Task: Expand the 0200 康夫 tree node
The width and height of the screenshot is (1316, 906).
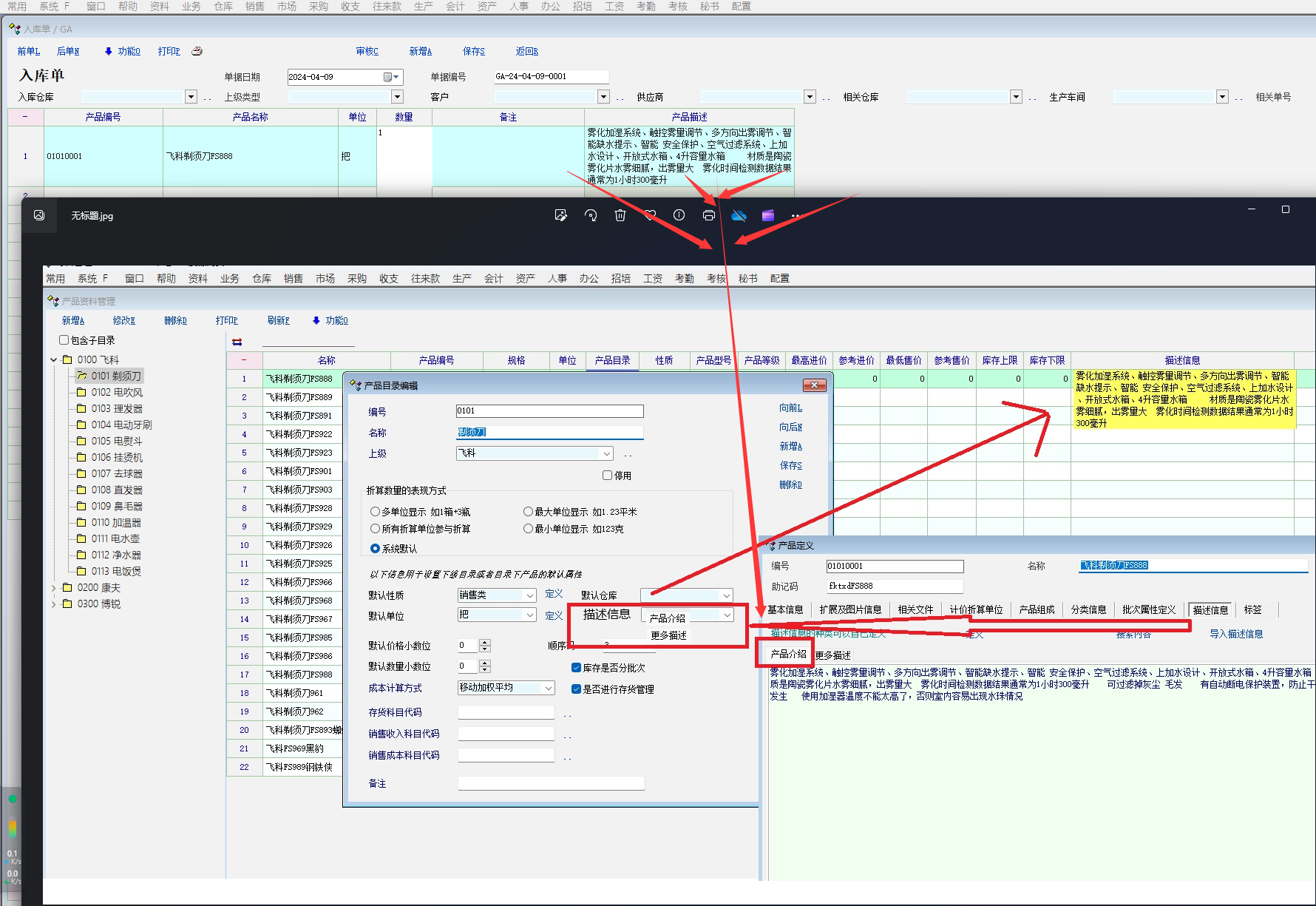Action: point(53,588)
